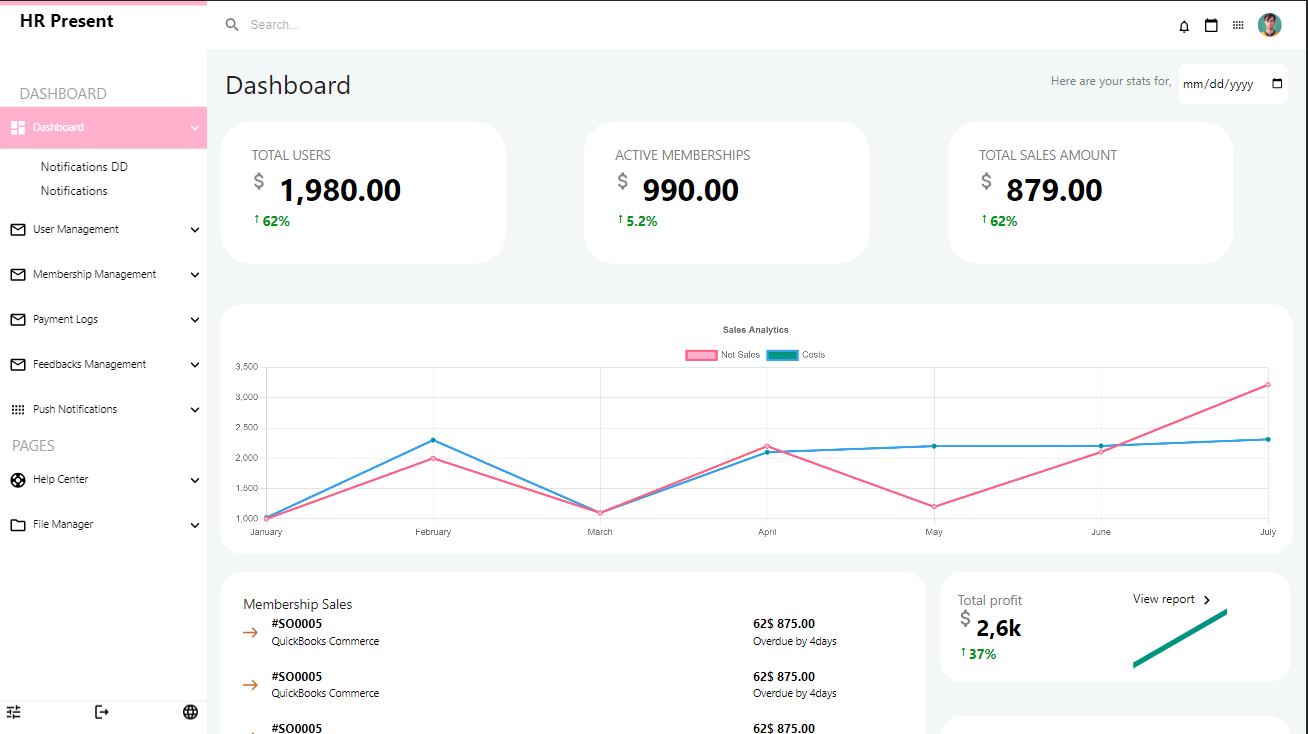Expand the User Management chevron
The width and height of the screenshot is (1308, 734).
tap(195, 230)
